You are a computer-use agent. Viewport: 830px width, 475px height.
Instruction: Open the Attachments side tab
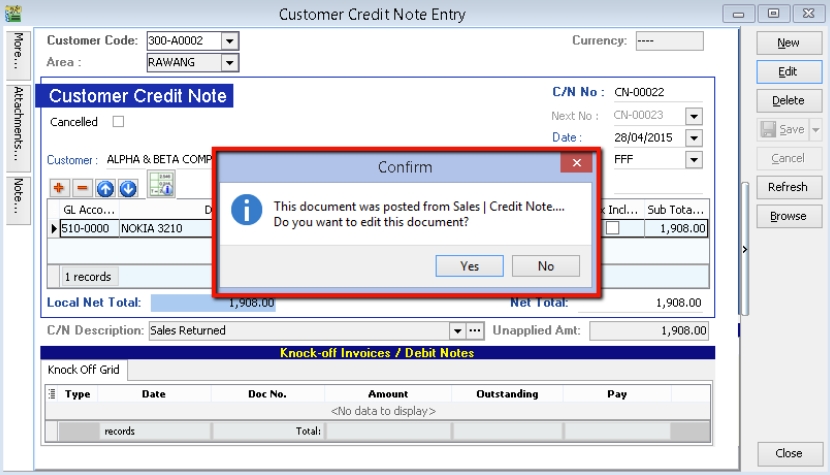tap(18, 125)
